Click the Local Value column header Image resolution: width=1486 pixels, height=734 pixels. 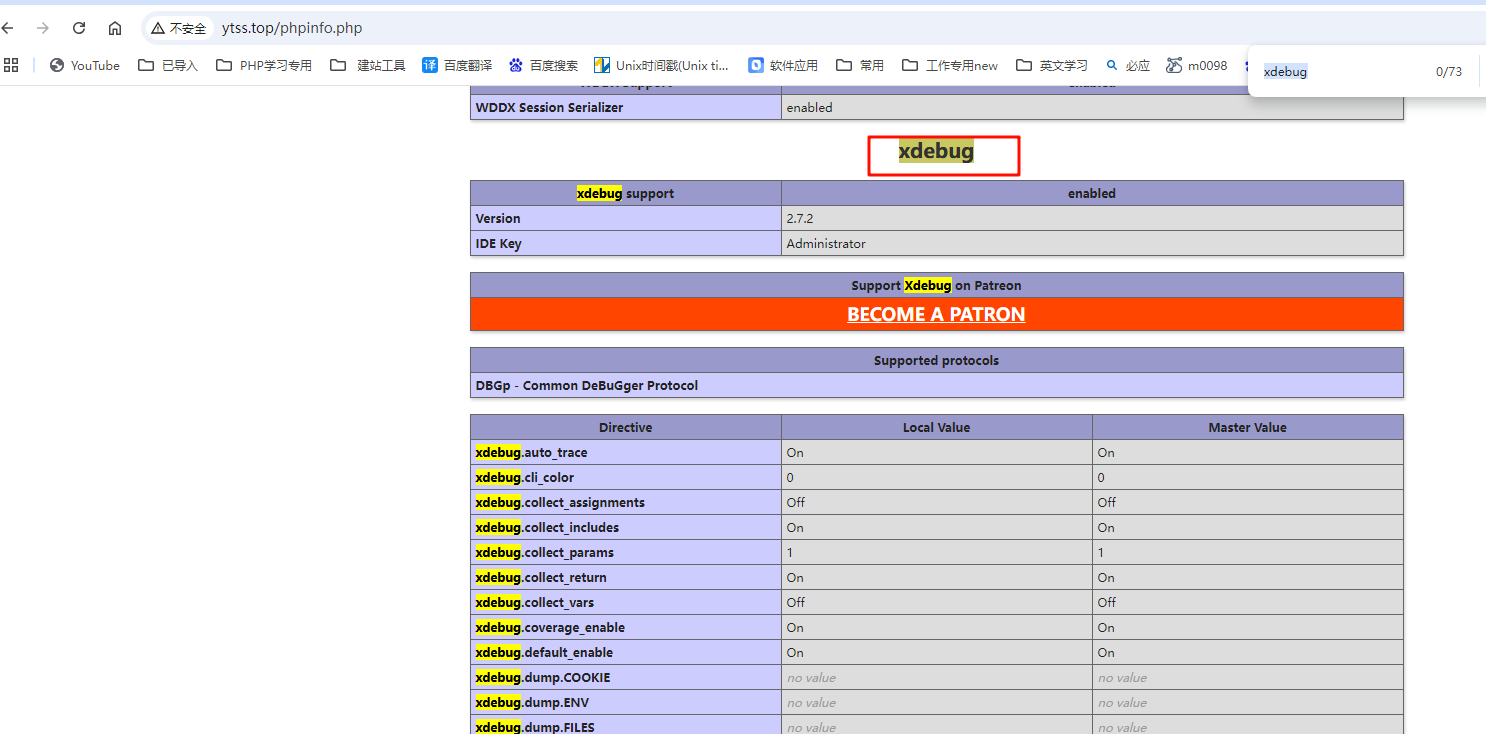pyautogui.click(x=937, y=427)
